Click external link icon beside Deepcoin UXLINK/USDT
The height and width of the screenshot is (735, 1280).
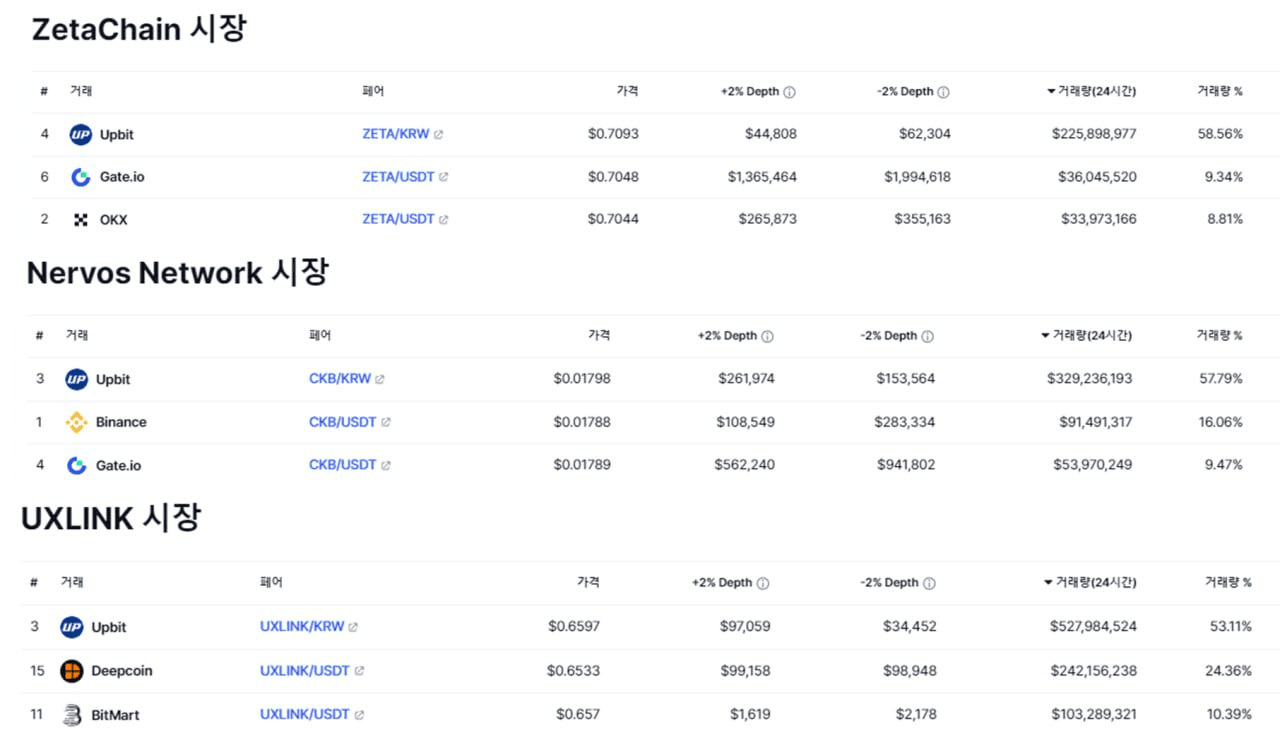point(359,671)
